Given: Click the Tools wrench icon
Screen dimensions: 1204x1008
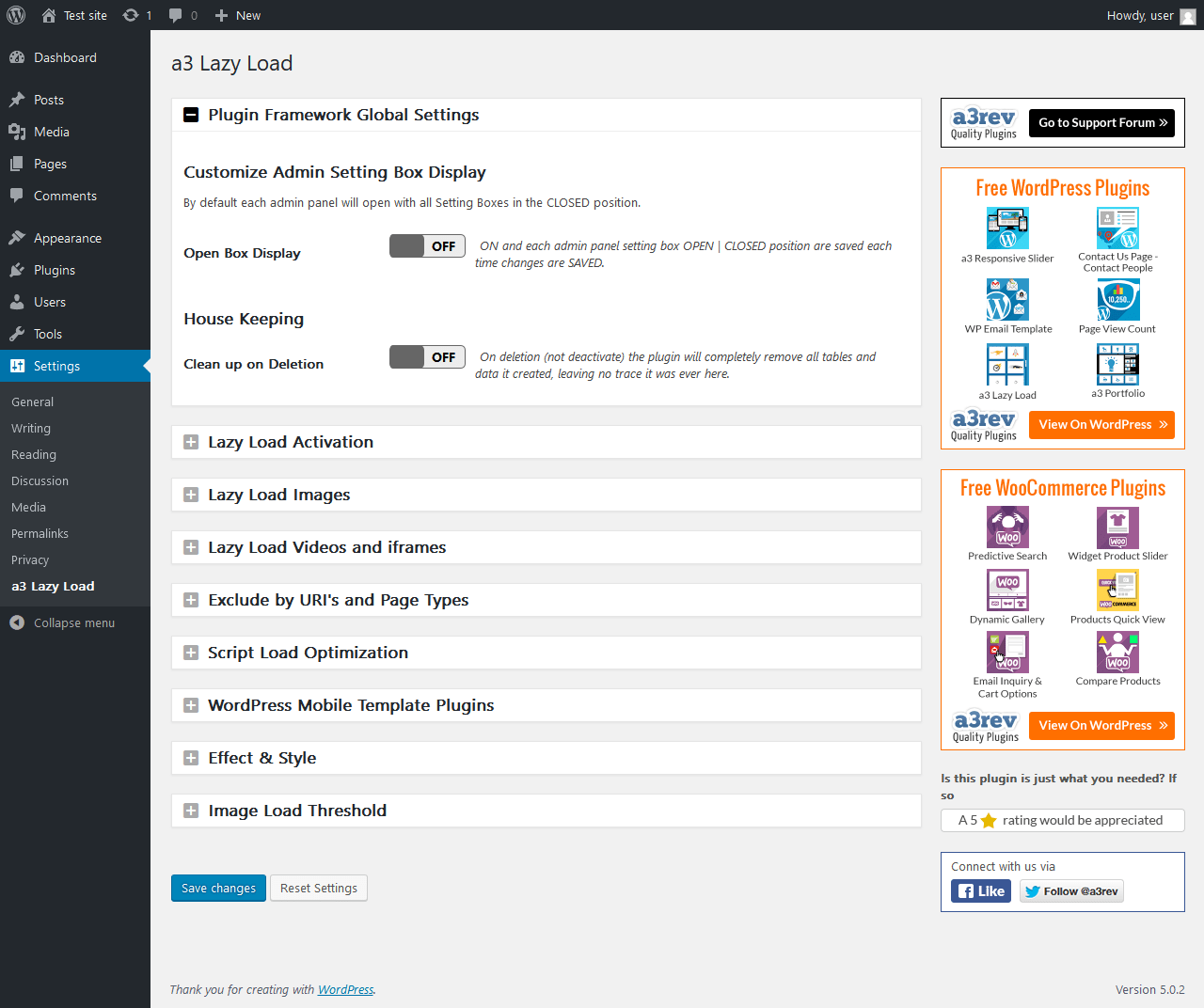Looking at the screenshot, I should pyautogui.click(x=17, y=334).
